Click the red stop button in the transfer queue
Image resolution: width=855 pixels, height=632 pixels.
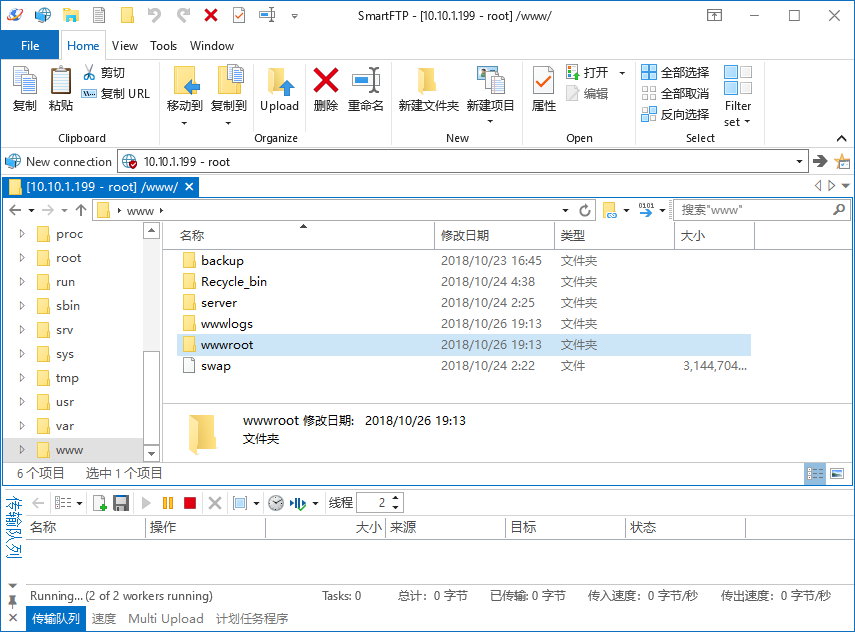pos(190,503)
